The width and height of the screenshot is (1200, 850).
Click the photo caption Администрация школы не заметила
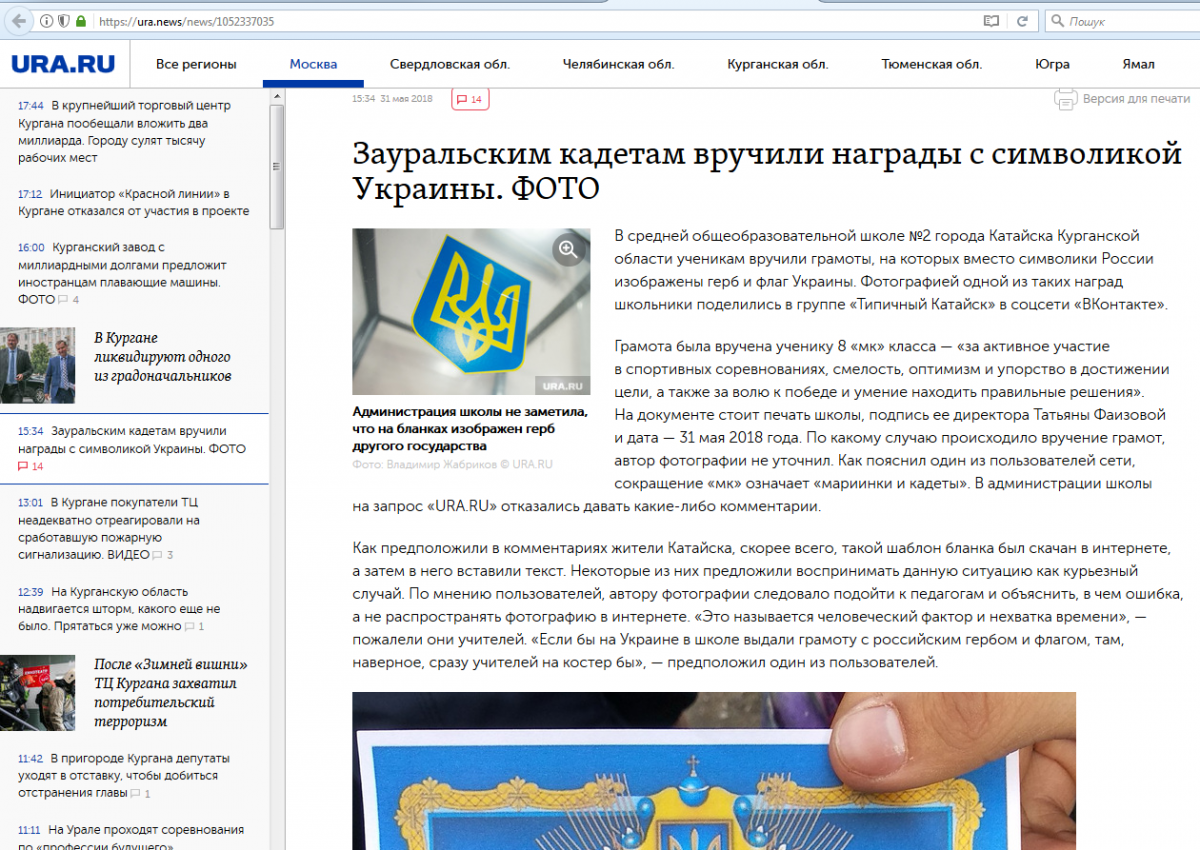pos(469,428)
